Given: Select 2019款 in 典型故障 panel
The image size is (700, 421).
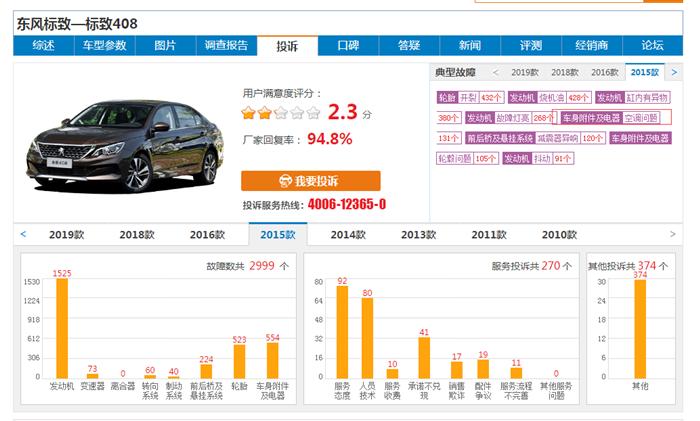Looking at the screenshot, I should [525, 72].
